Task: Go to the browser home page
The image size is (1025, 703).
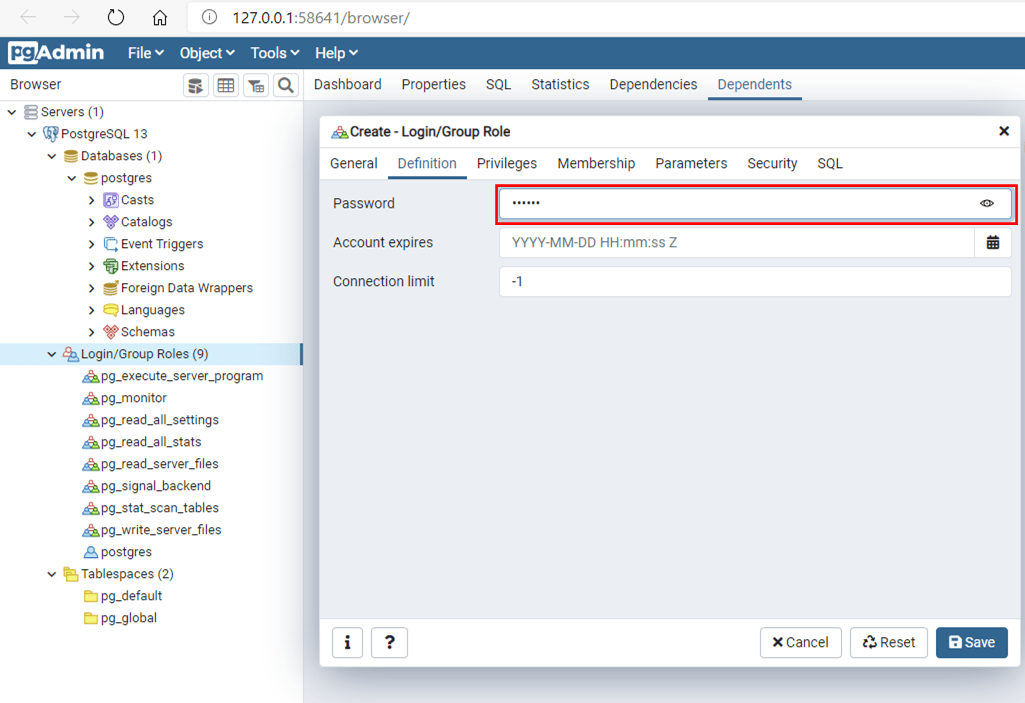Action: [x=160, y=17]
